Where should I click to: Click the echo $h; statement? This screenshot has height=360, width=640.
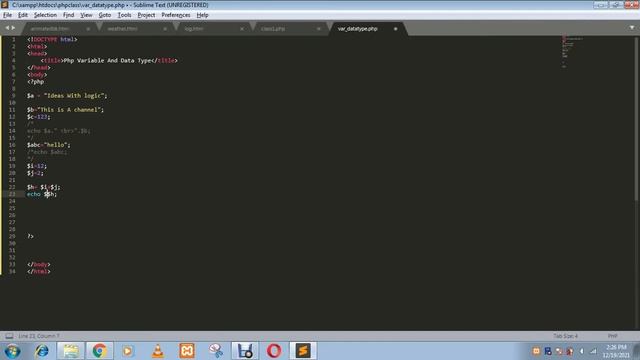[x=42, y=194]
